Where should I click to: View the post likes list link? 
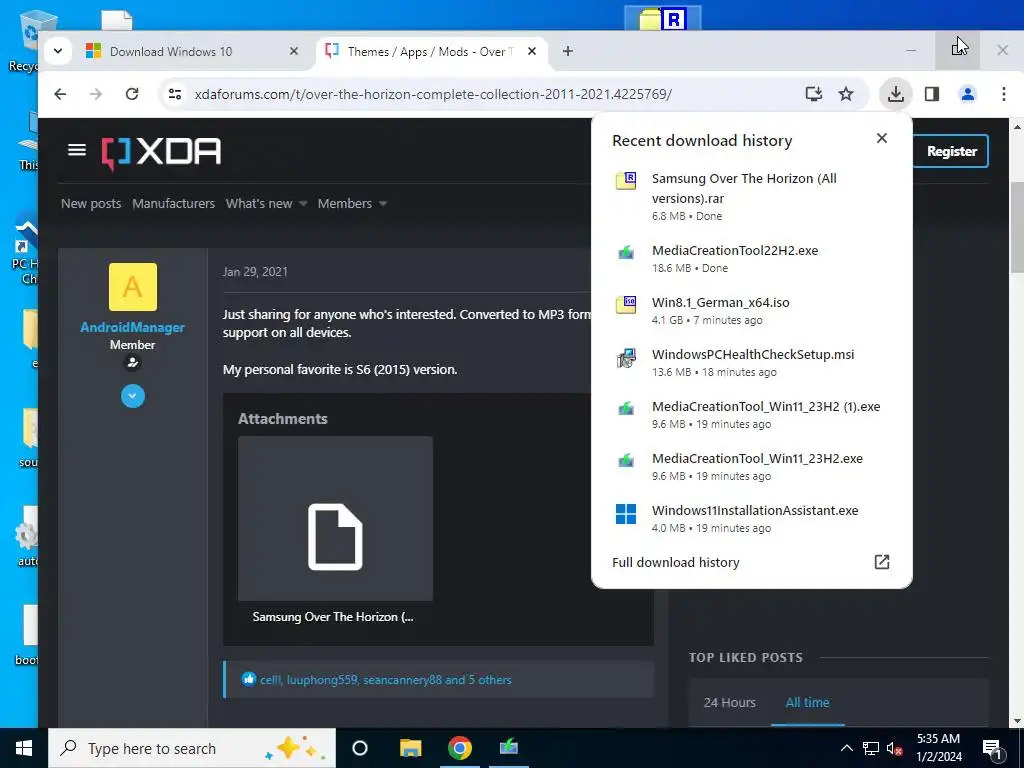[x=385, y=680]
